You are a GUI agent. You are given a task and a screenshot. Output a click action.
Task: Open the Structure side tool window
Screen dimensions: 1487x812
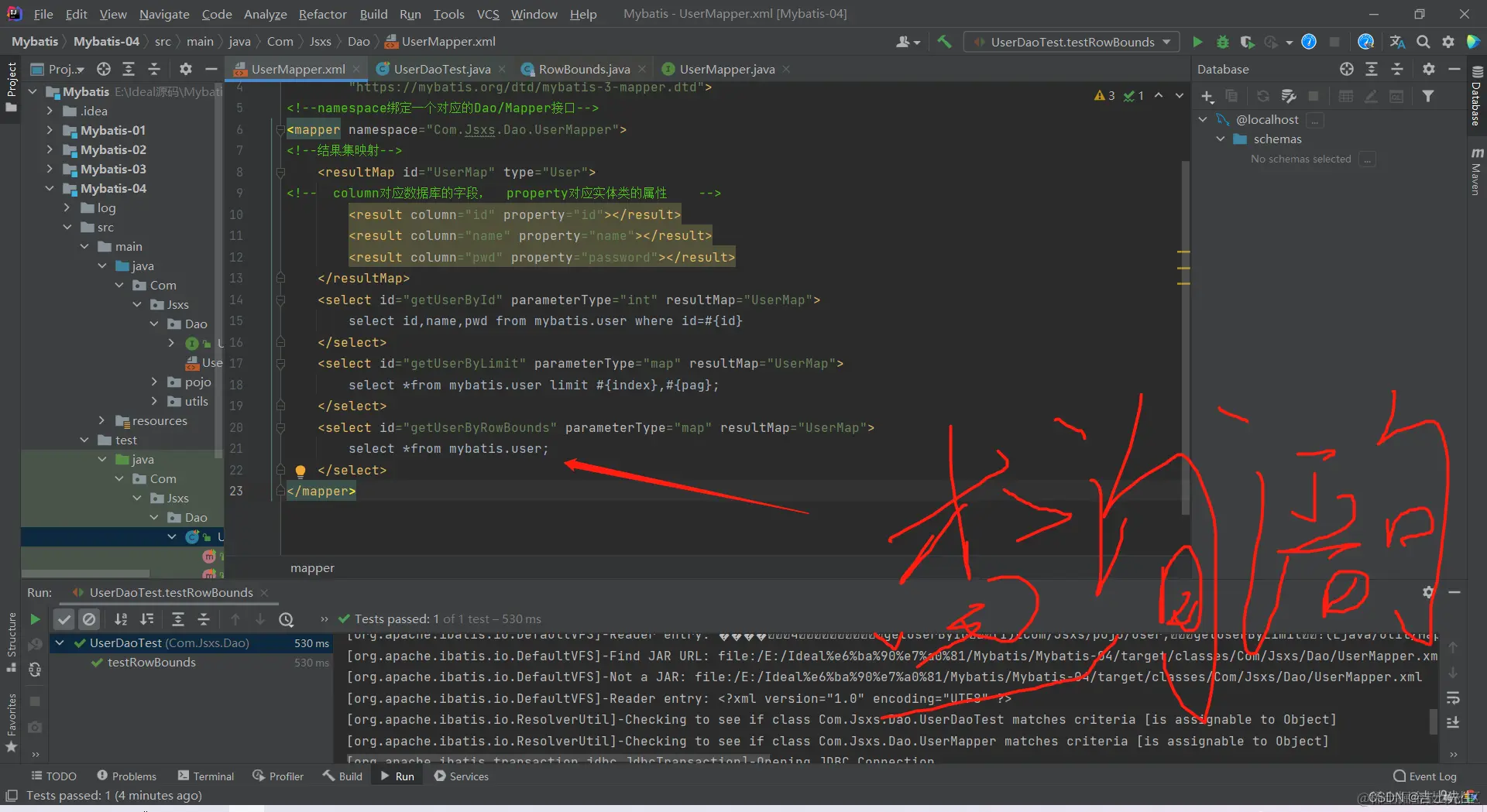click(x=11, y=642)
